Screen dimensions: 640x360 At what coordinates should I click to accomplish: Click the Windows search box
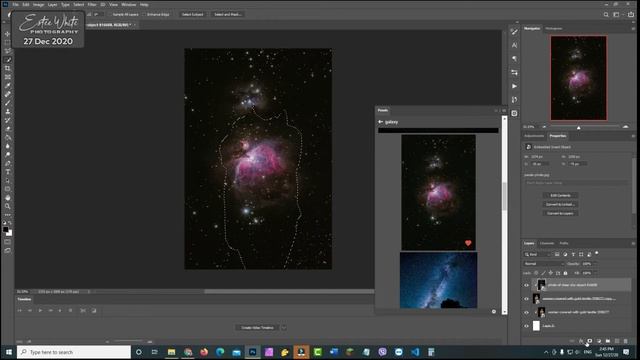tap(74, 352)
